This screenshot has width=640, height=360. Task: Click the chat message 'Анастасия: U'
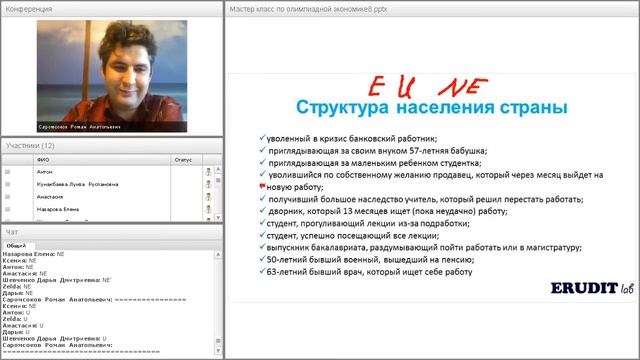click(23, 325)
